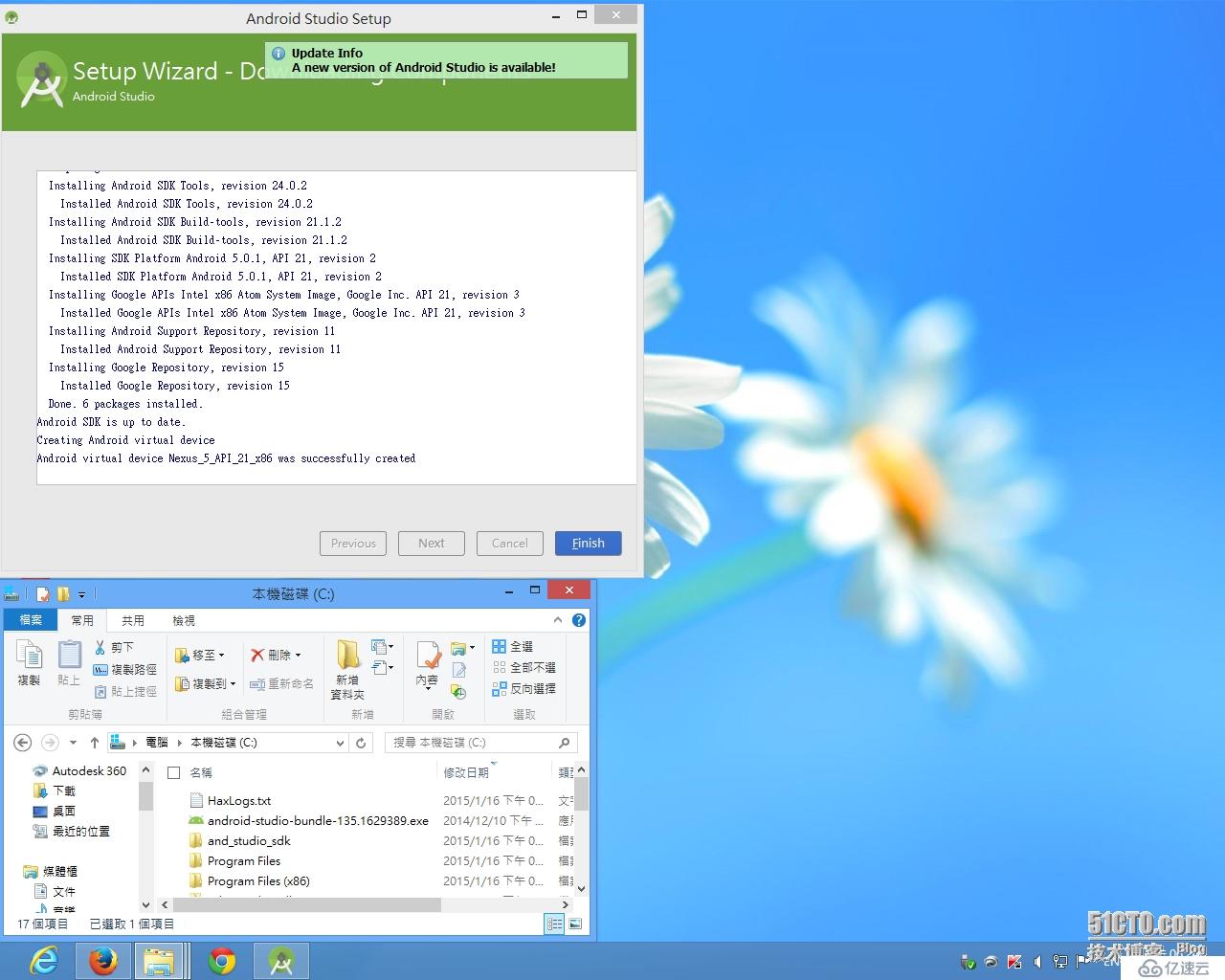Open the 移至 move-to dropdown
Image resolution: width=1225 pixels, height=980 pixels.
coord(200,656)
